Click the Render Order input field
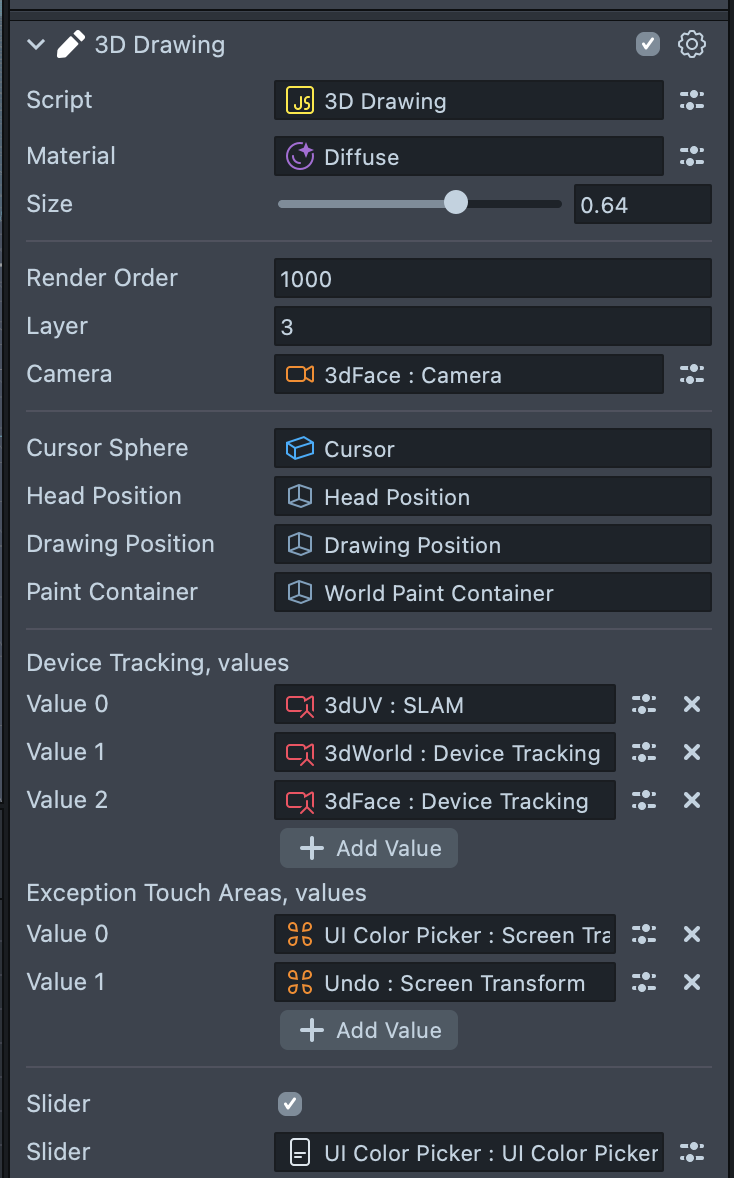 coord(492,278)
